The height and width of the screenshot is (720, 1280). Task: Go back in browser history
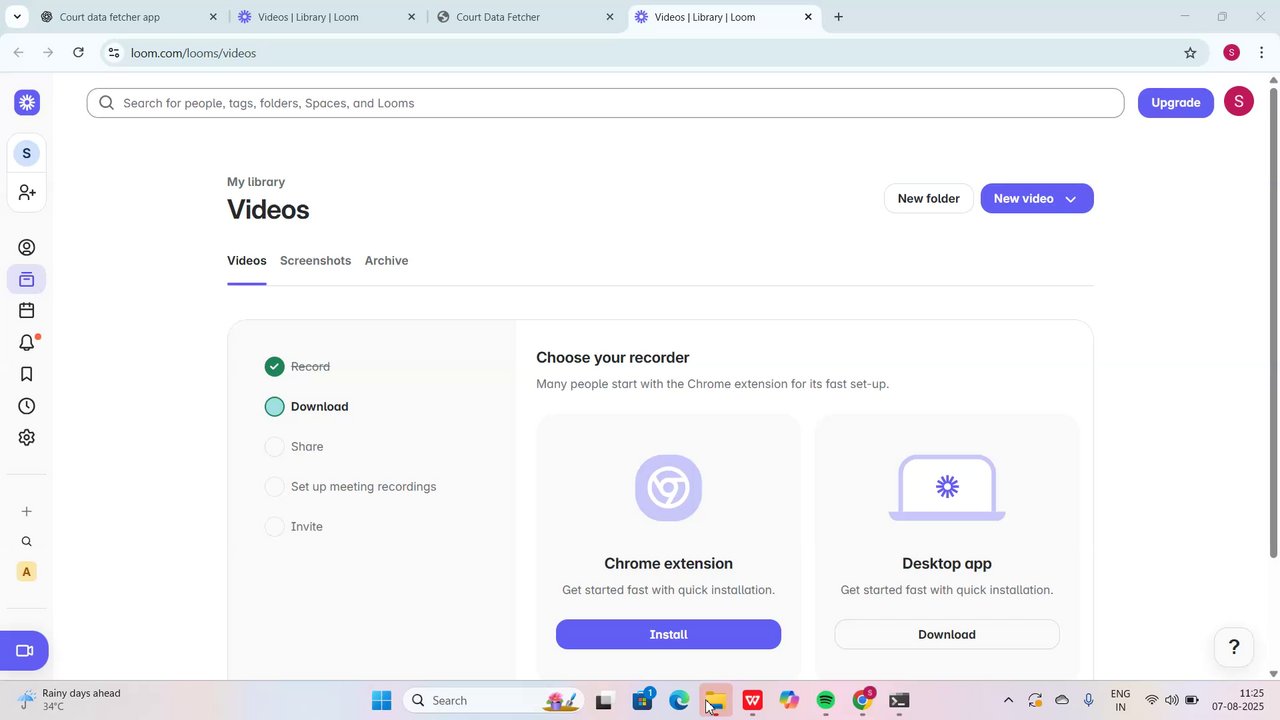(x=18, y=53)
